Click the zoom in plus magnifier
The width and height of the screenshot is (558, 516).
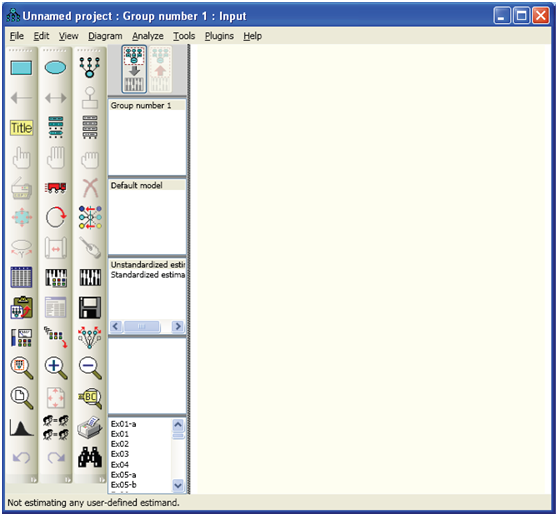coord(56,368)
